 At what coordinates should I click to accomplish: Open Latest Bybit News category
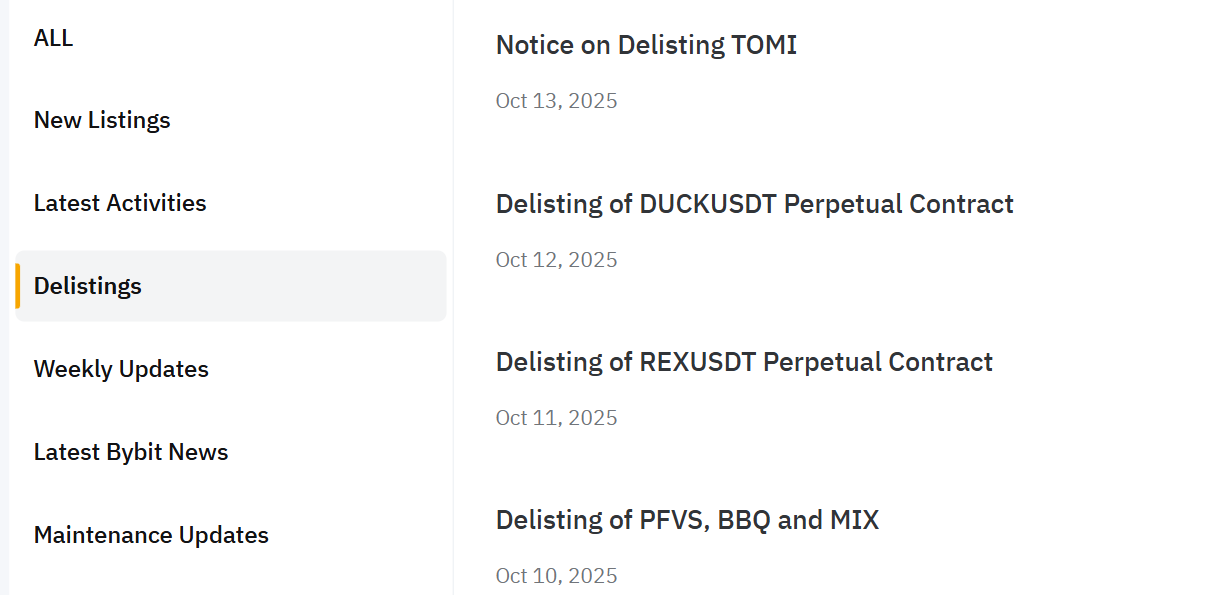(131, 452)
